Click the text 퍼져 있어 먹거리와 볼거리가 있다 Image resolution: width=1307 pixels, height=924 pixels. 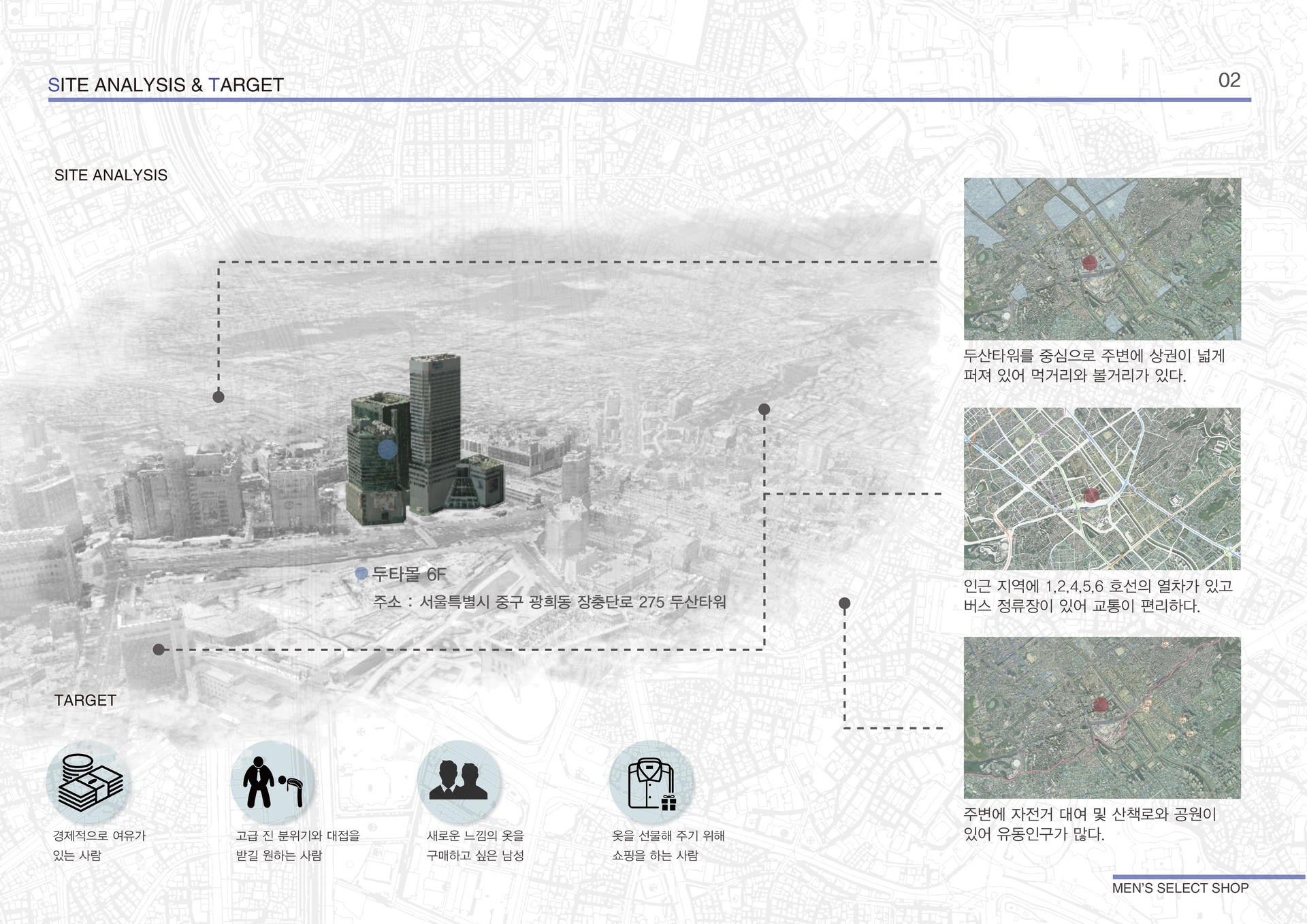pyautogui.click(x=1075, y=376)
